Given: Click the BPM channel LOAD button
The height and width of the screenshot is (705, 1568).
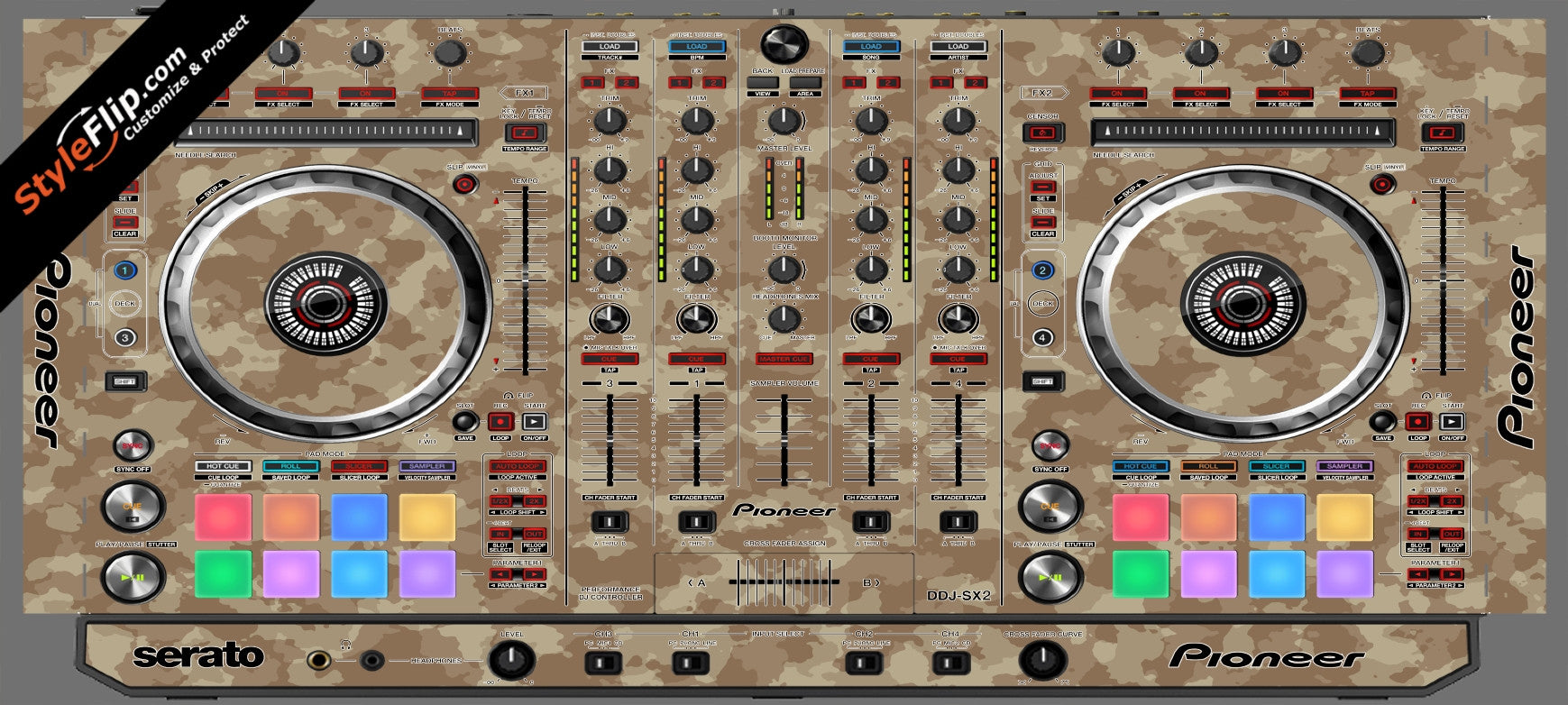Looking at the screenshot, I should [696, 47].
